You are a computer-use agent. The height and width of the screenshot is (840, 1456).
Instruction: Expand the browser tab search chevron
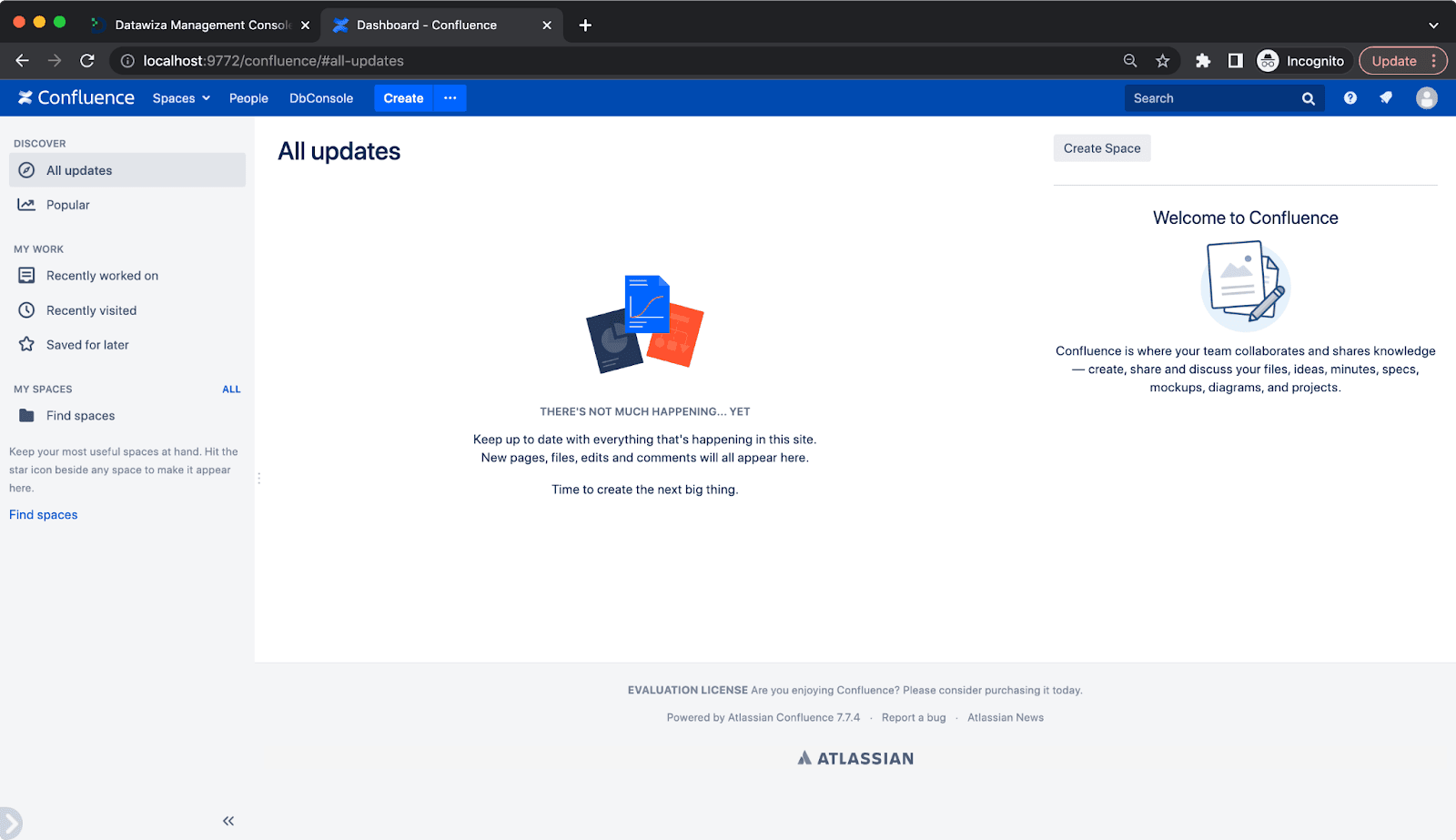(x=1433, y=25)
